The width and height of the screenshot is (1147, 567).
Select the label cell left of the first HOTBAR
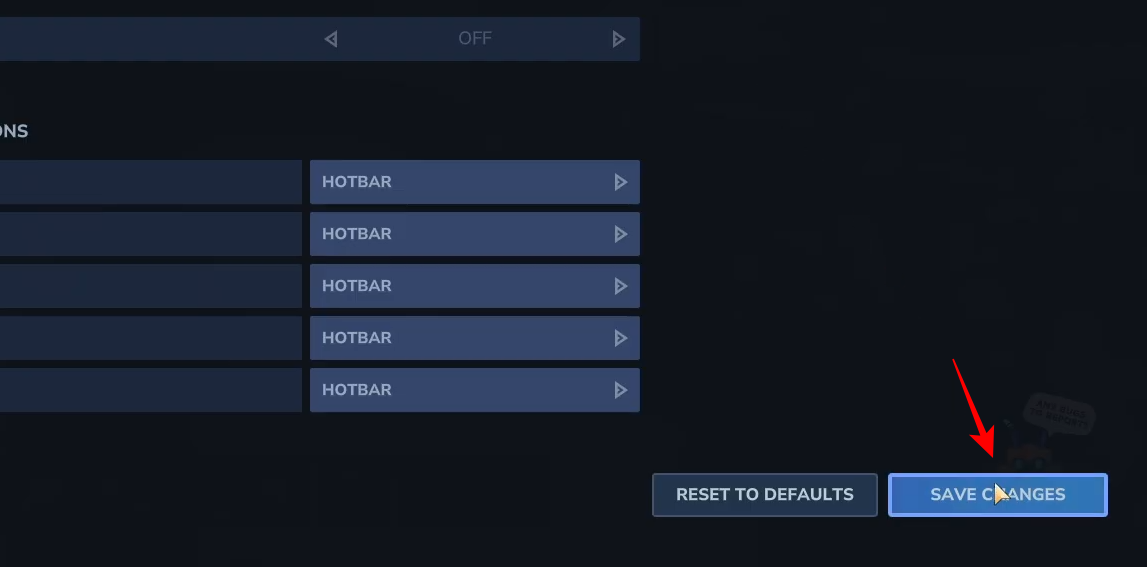point(150,182)
